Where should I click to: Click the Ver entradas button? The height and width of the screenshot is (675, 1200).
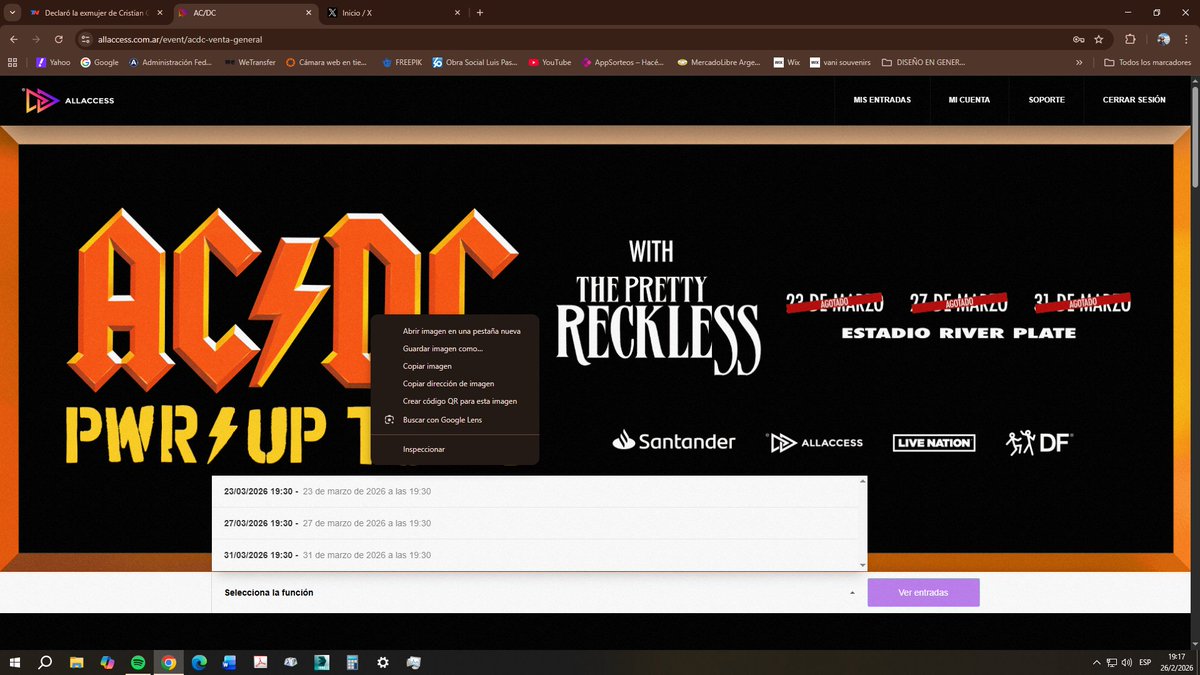pos(923,593)
